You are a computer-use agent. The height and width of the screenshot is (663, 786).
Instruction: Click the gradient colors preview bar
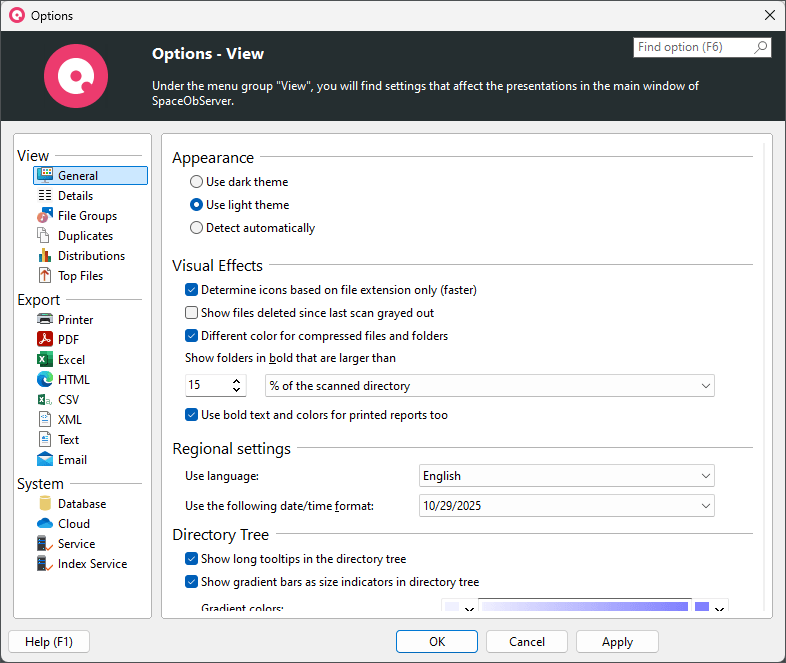pyautogui.click(x=584, y=607)
